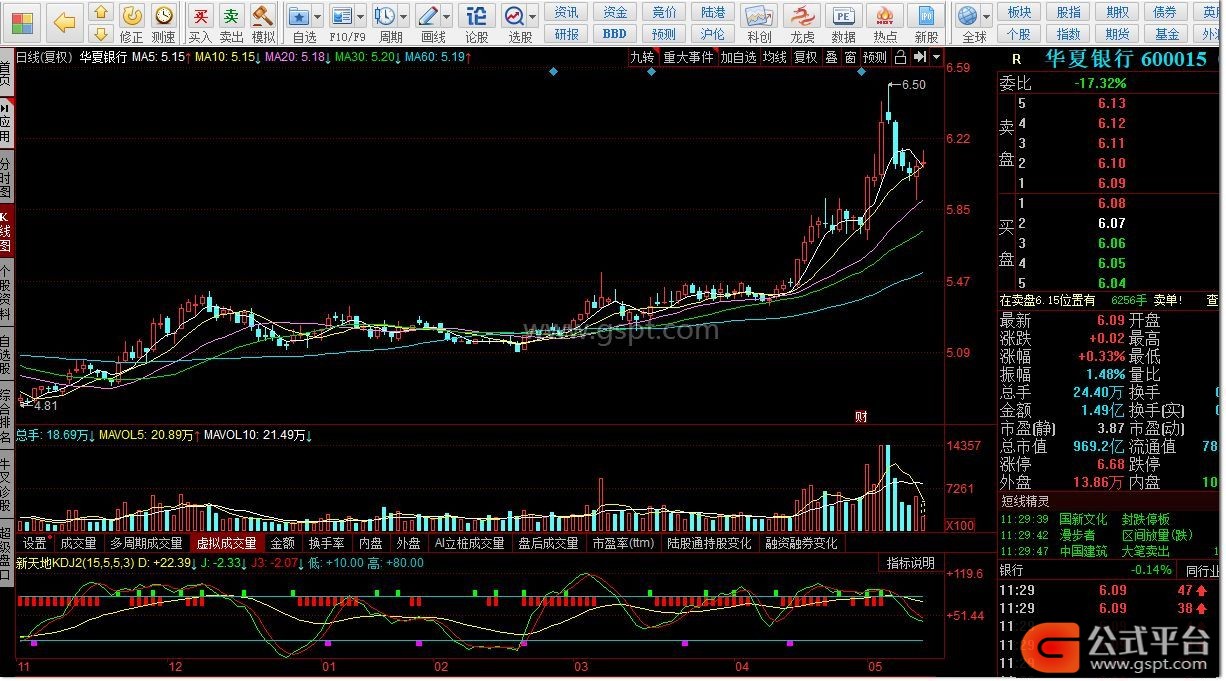Select the 融资融券变化 tab

(802, 543)
